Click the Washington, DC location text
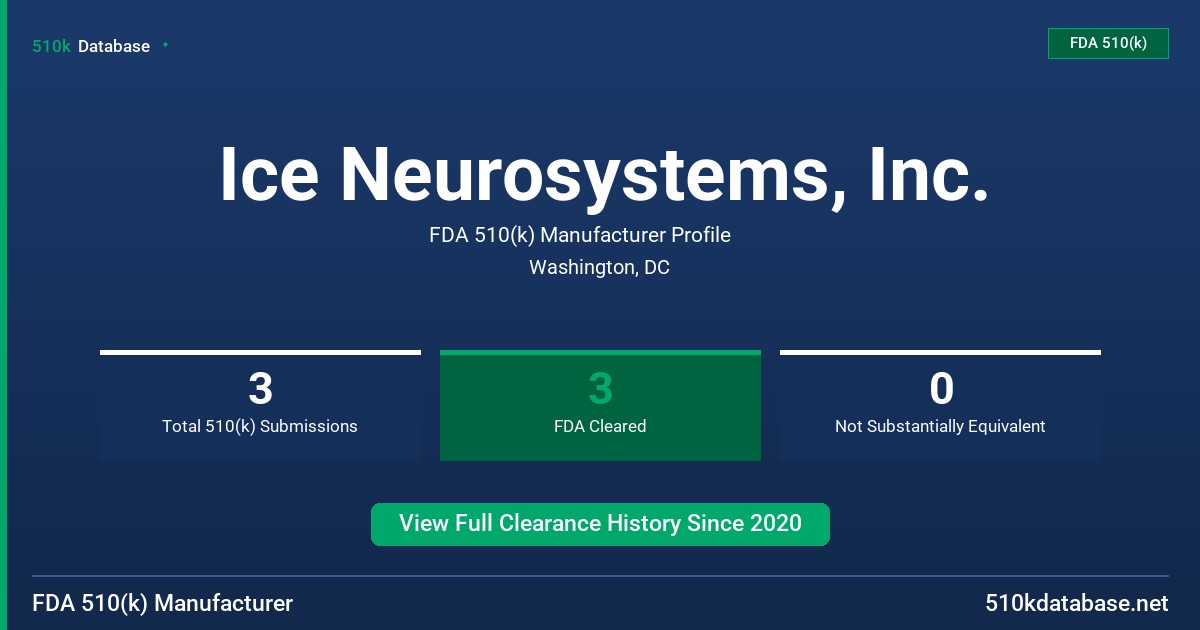Viewport: 1200px width, 630px height. click(x=599, y=267)
